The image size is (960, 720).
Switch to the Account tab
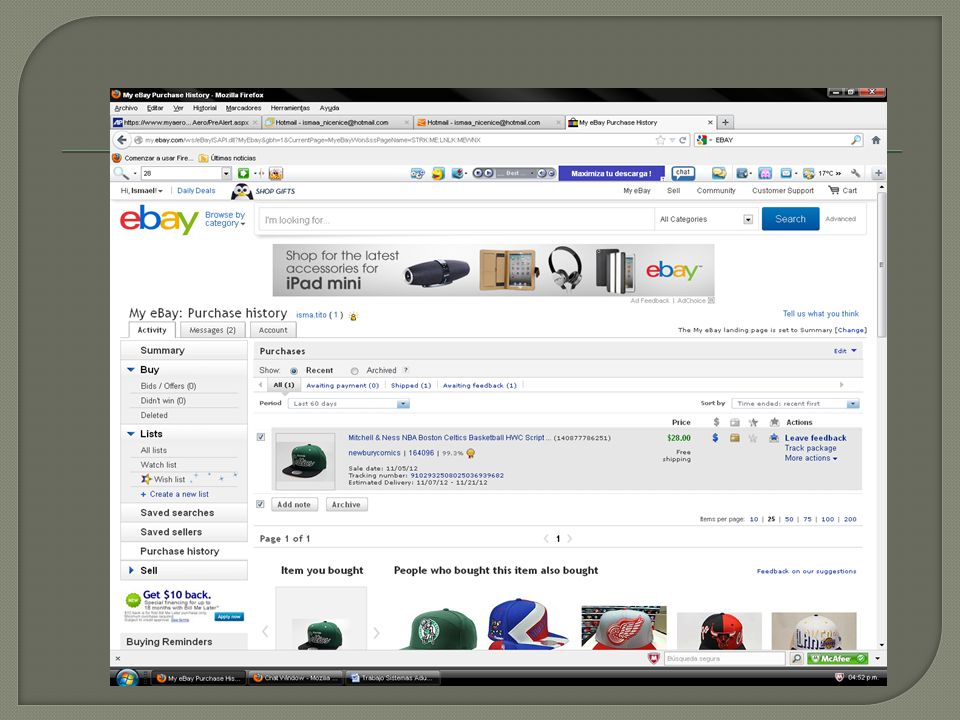pos(273,330)
